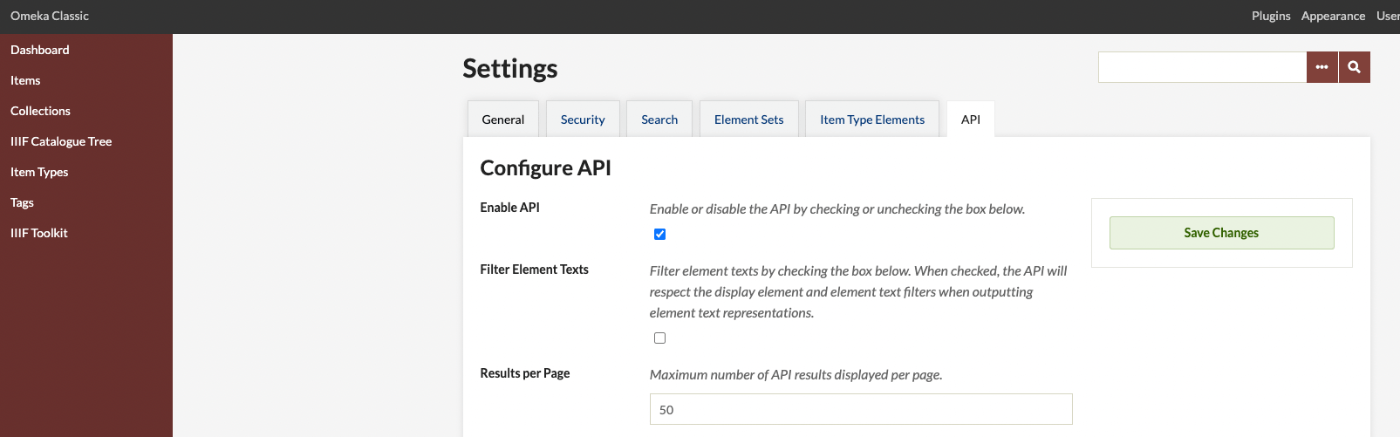Go to Item Type Elements tab
This screenshot has height=437, width=1400.
click(x=872, y=119)
